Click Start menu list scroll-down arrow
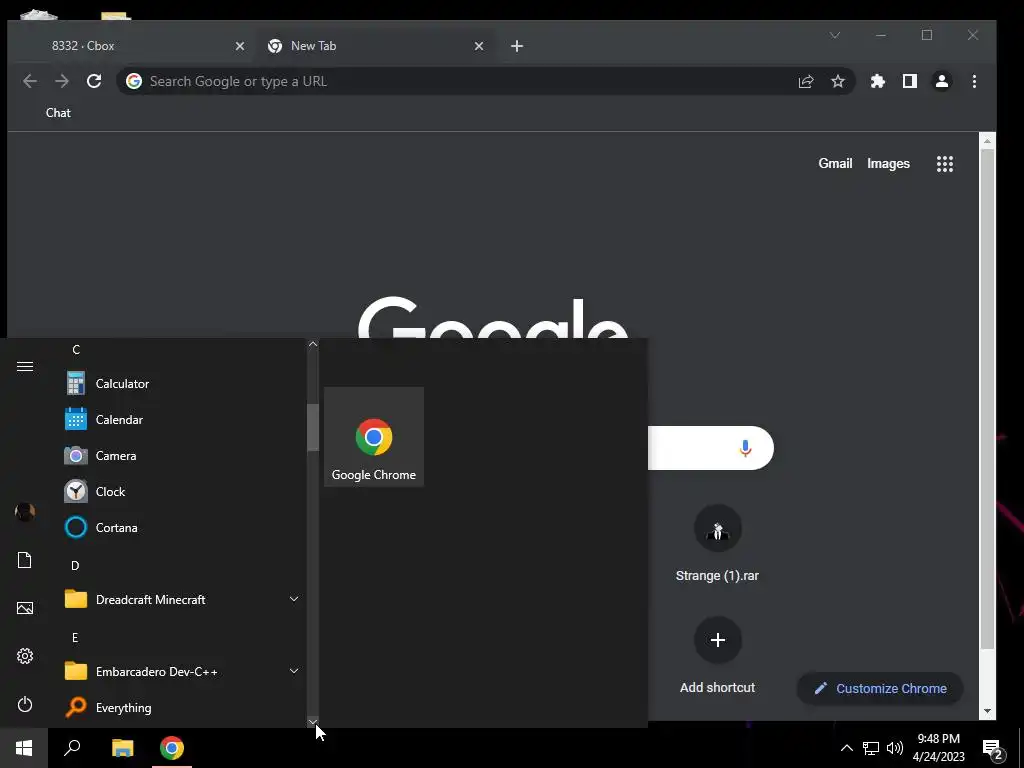The image size is (1024, 768). click(313, 721)
